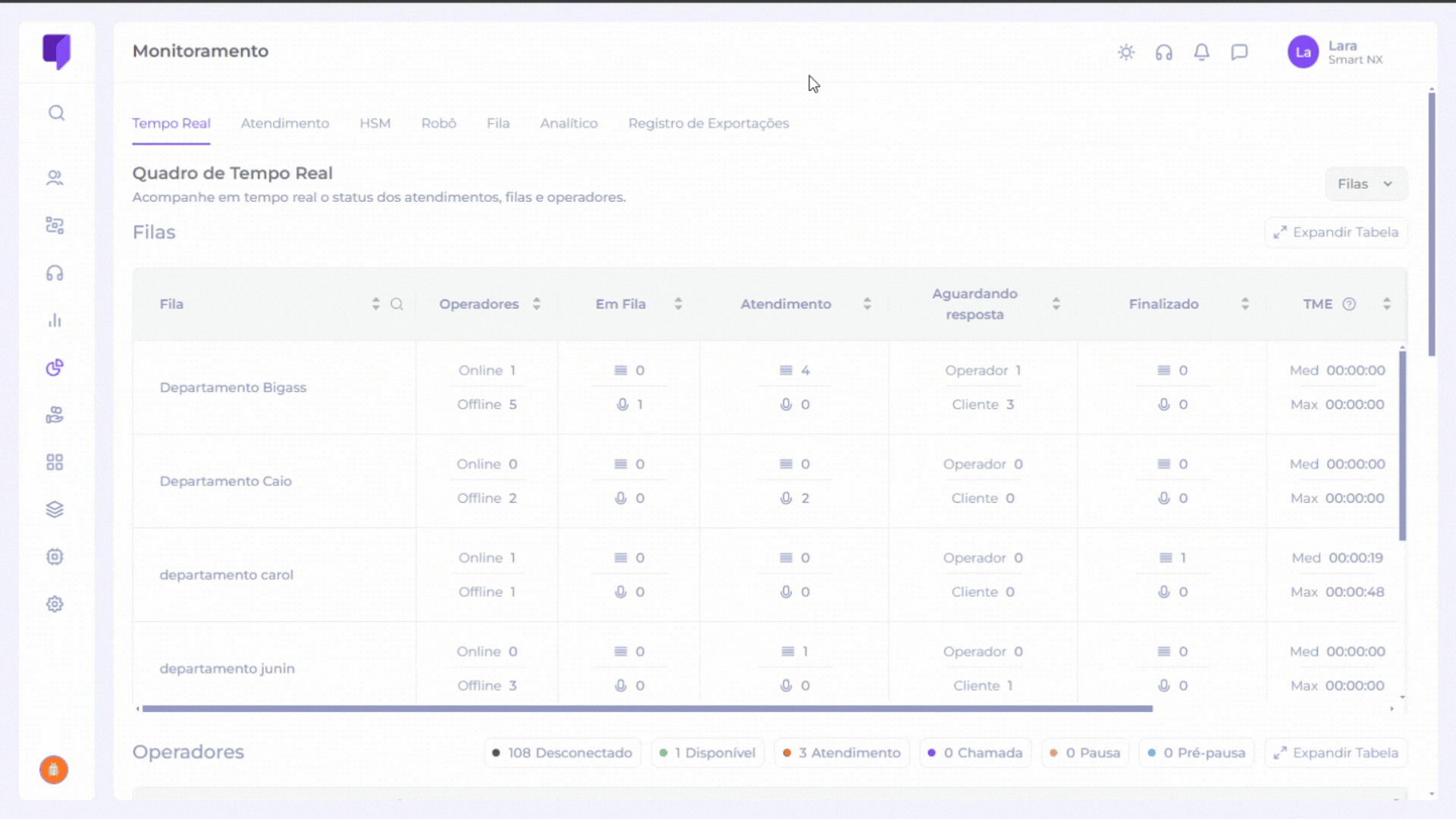Open the gear settings icon in sidebar
The height and width of the screenshot is (819, 1456).
click(x=55, y=604)
